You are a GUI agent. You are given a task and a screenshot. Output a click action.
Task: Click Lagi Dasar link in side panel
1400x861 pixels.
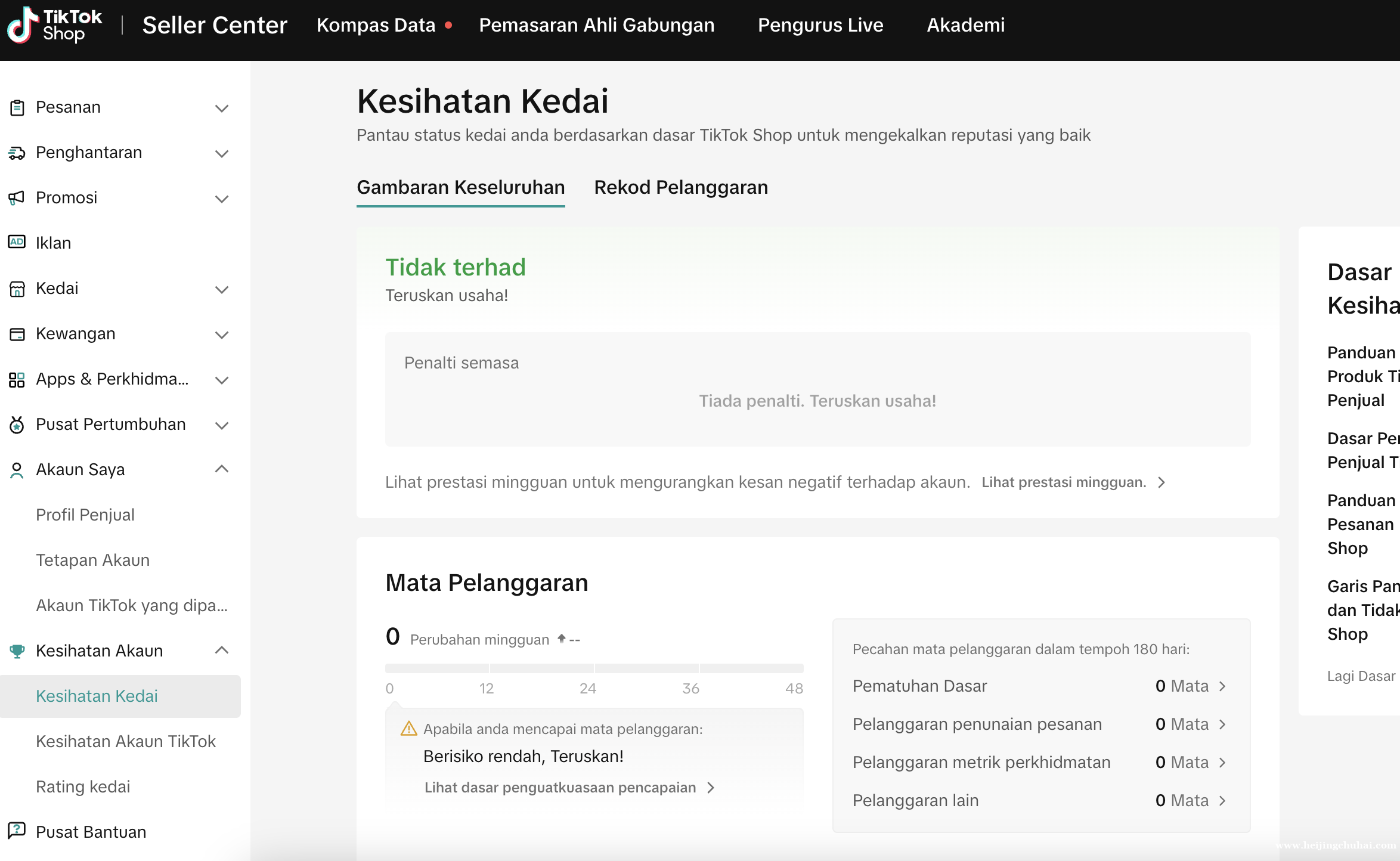tap(1361, 676)
